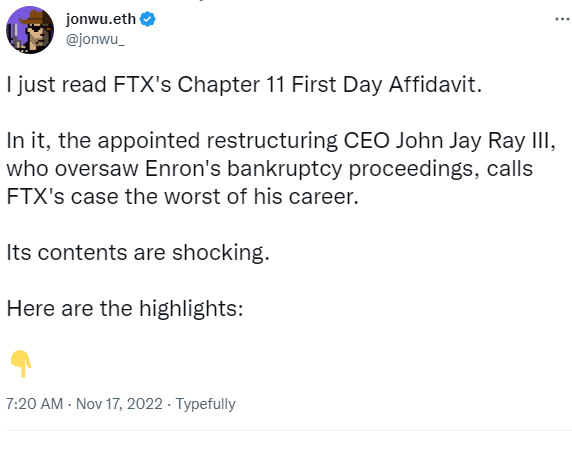Screen dimensions: 572x451
Task: Open the 7:20 AM timestamp link
Action: point(35,404)
